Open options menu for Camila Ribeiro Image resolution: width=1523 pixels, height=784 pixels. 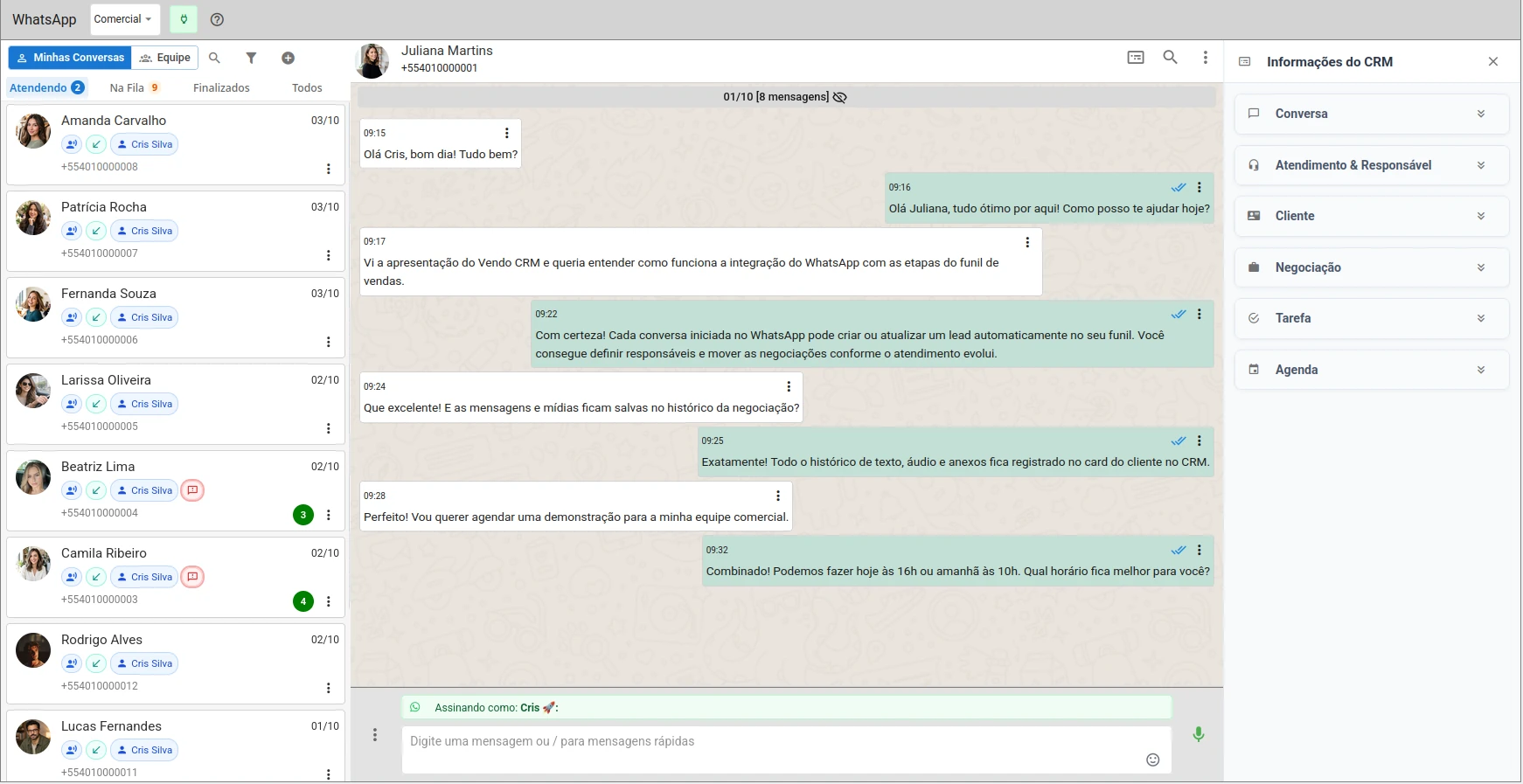point(329,601)
